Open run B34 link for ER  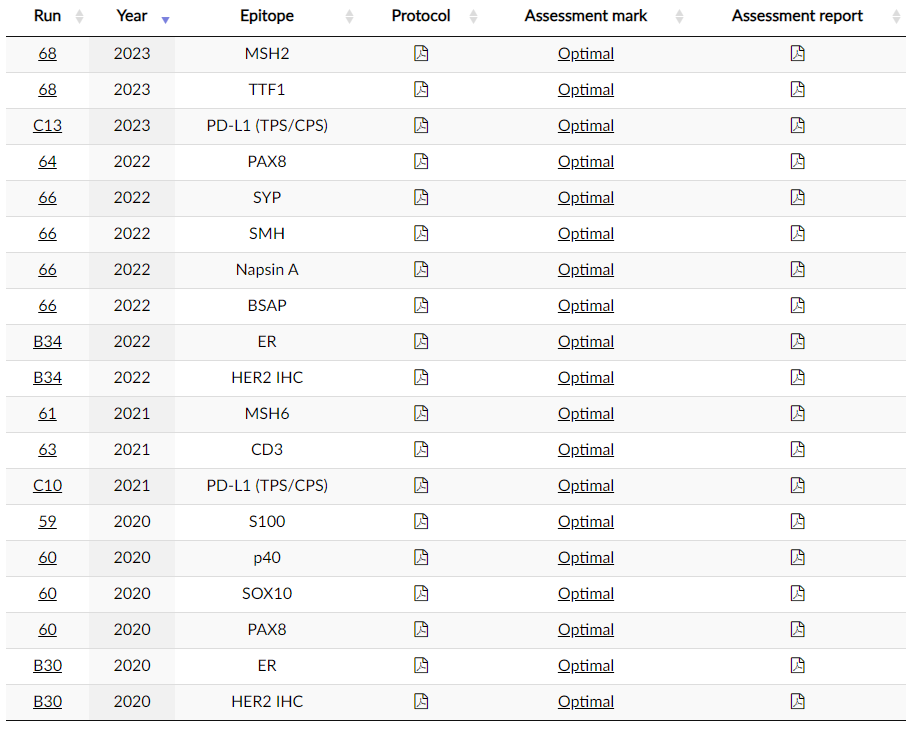[x=48, y=341]
